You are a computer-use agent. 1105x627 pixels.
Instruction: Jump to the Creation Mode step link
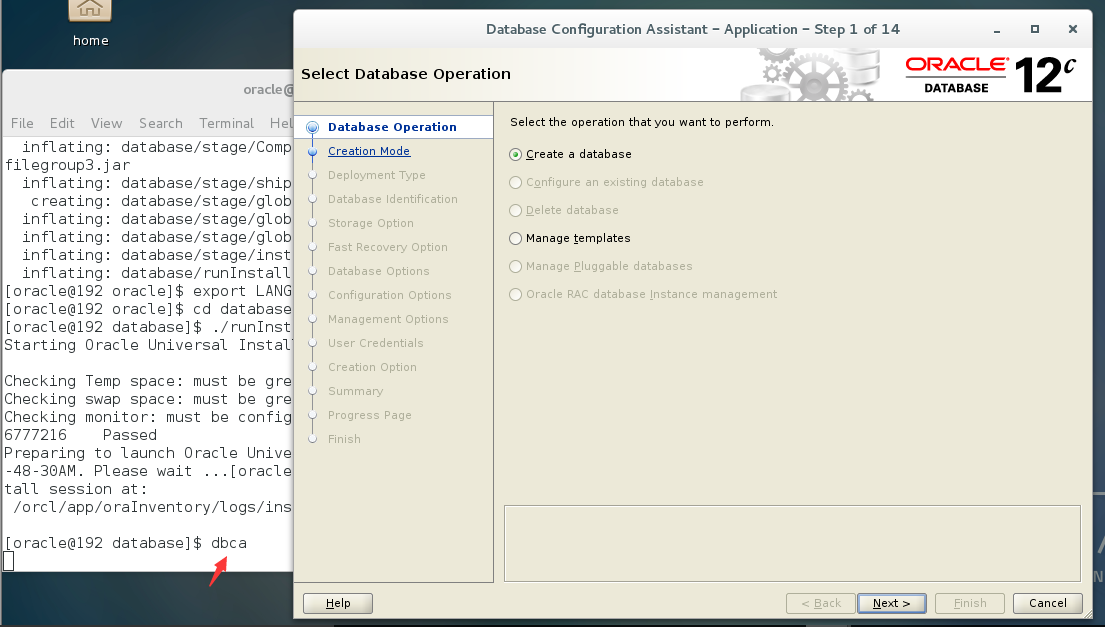[369, 151]
